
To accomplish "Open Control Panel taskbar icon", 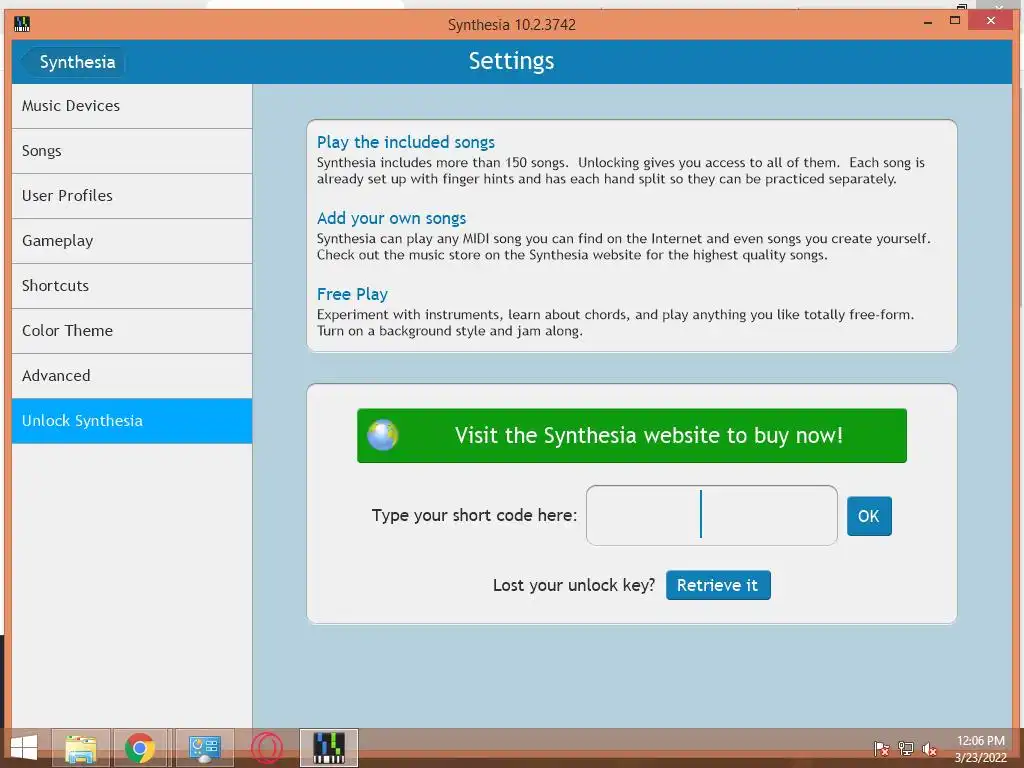I will click(204, 748).
